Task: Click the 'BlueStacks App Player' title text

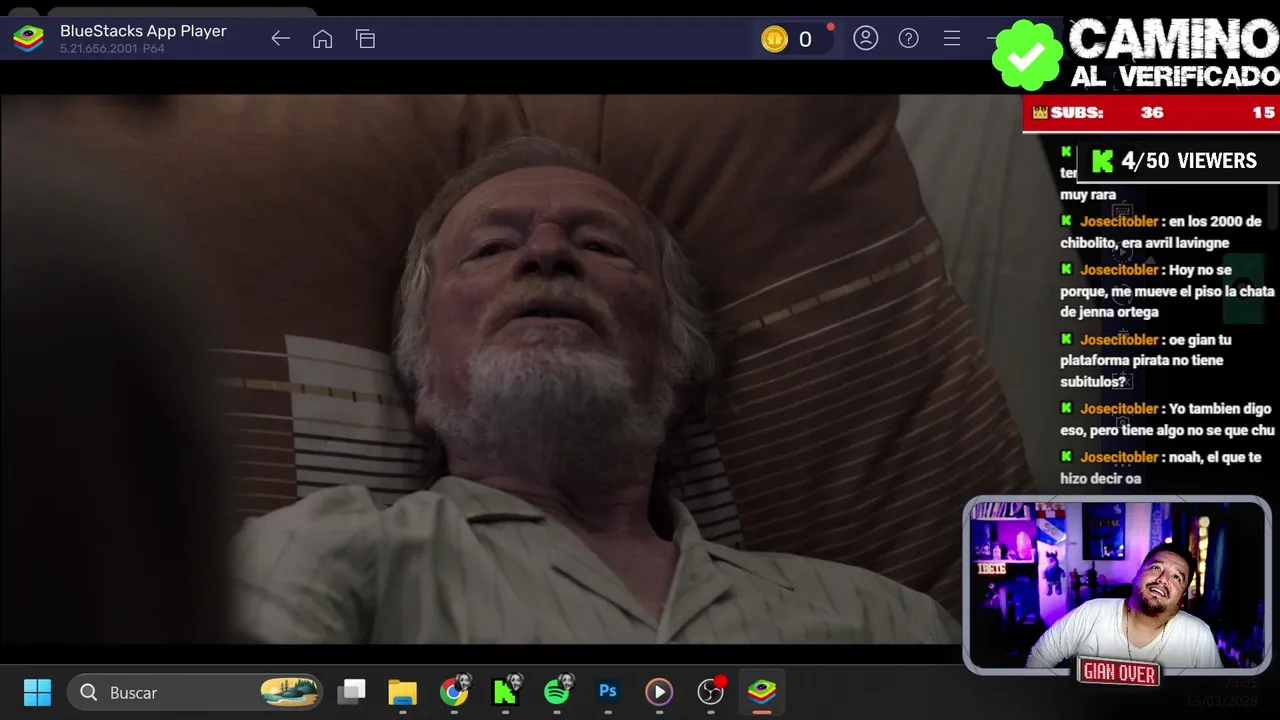Action: [x=143, y=31]
